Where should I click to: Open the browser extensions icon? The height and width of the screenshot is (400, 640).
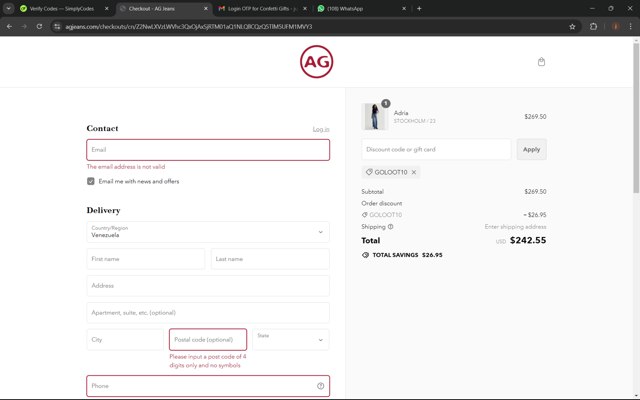593,27
